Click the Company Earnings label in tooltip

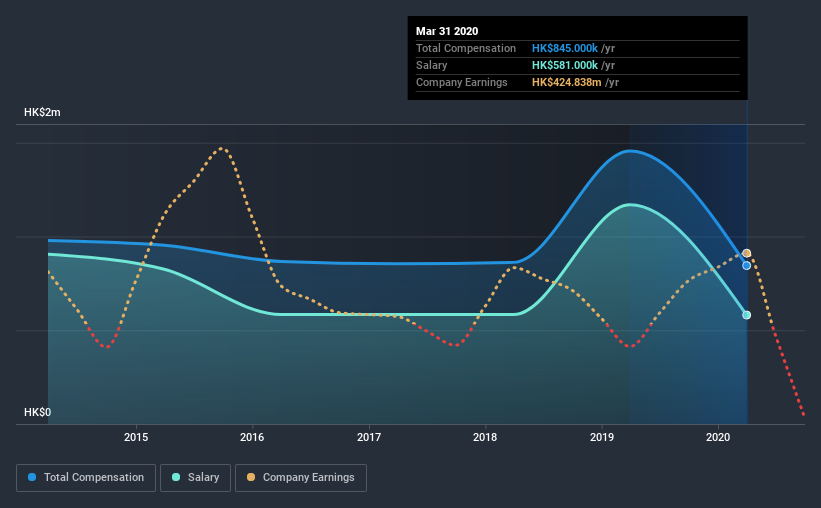[x=462, y=82]
